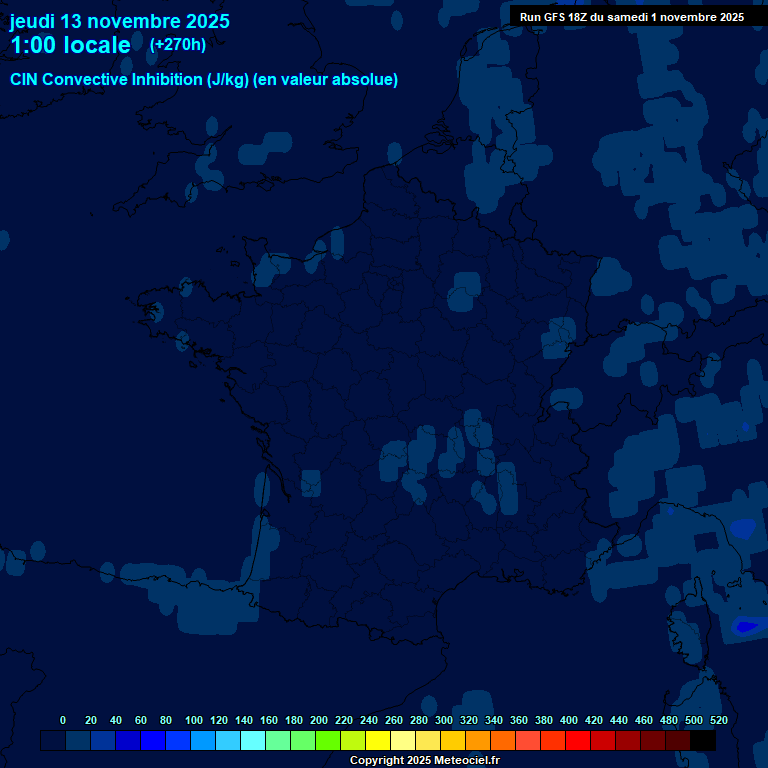Click the legend swatch for value 300
This screenshot has height=768, width=768.
pos(428,740)
